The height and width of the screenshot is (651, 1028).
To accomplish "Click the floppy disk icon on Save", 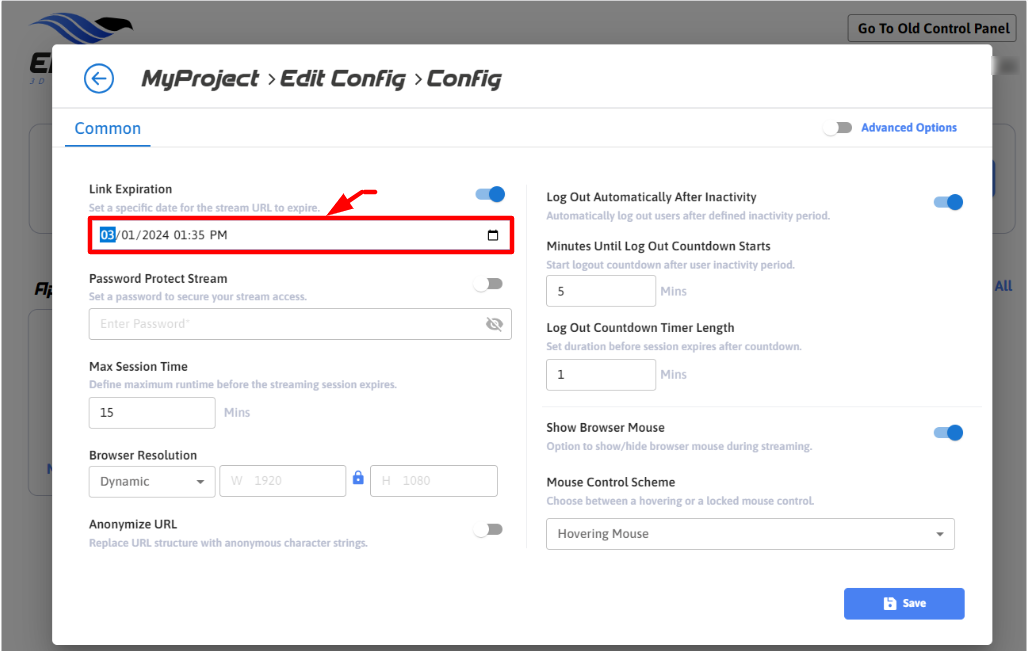I will [889, 604].
